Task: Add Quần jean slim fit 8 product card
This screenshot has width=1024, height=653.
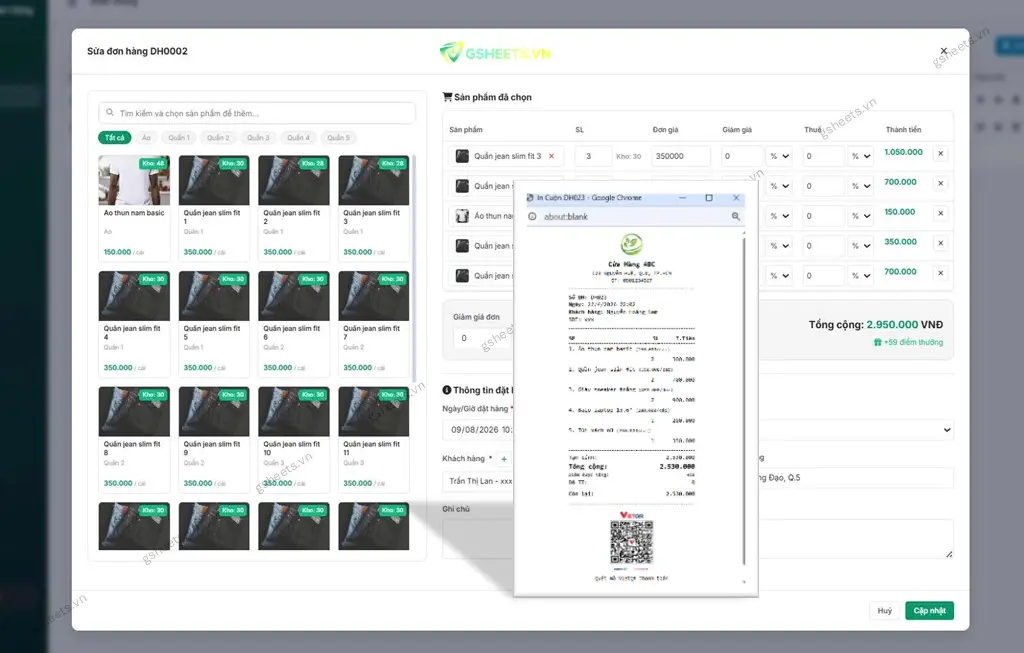Action: coord(134,439)
